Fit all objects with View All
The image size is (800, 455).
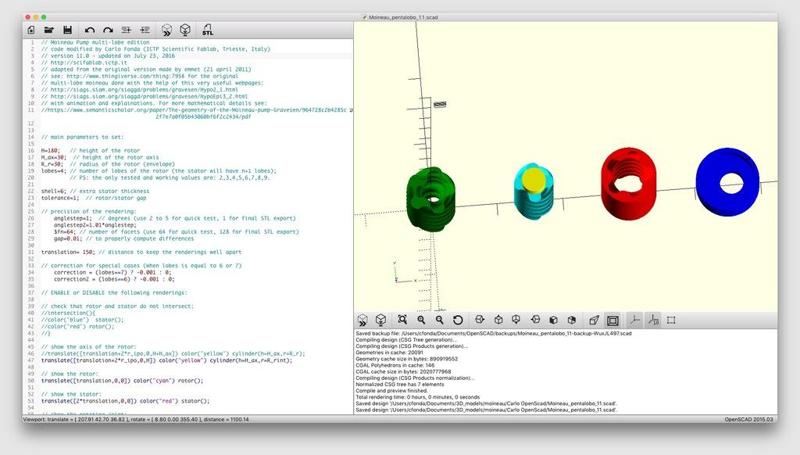[402, 320]
